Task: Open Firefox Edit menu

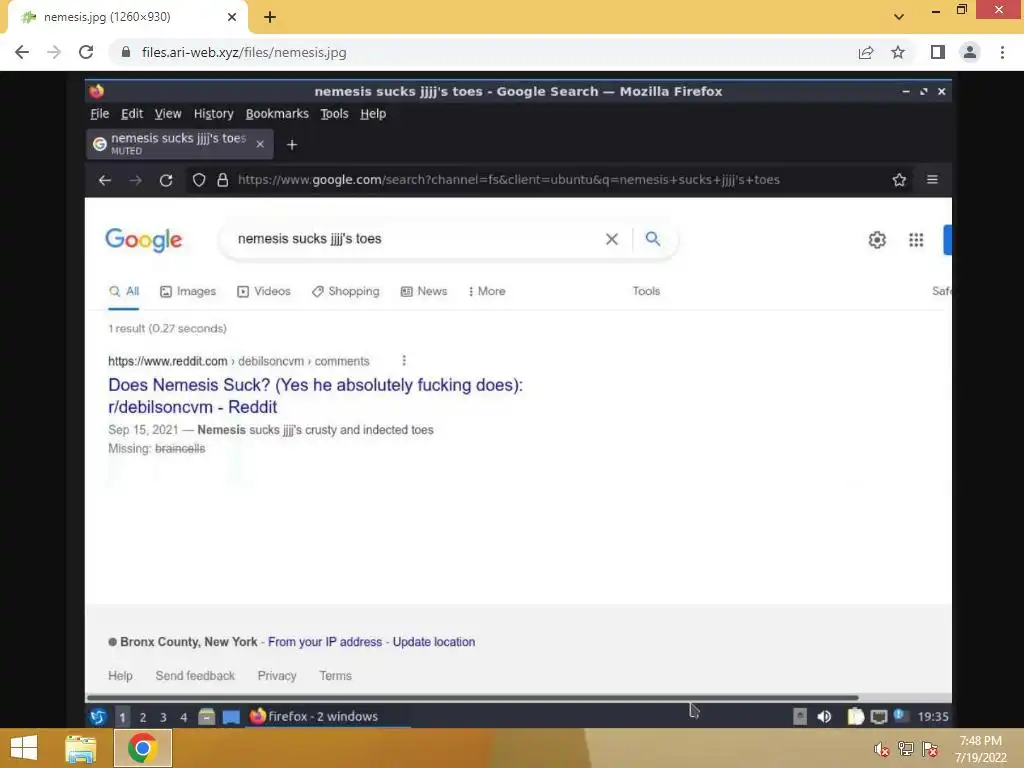Action: point(132,114)
